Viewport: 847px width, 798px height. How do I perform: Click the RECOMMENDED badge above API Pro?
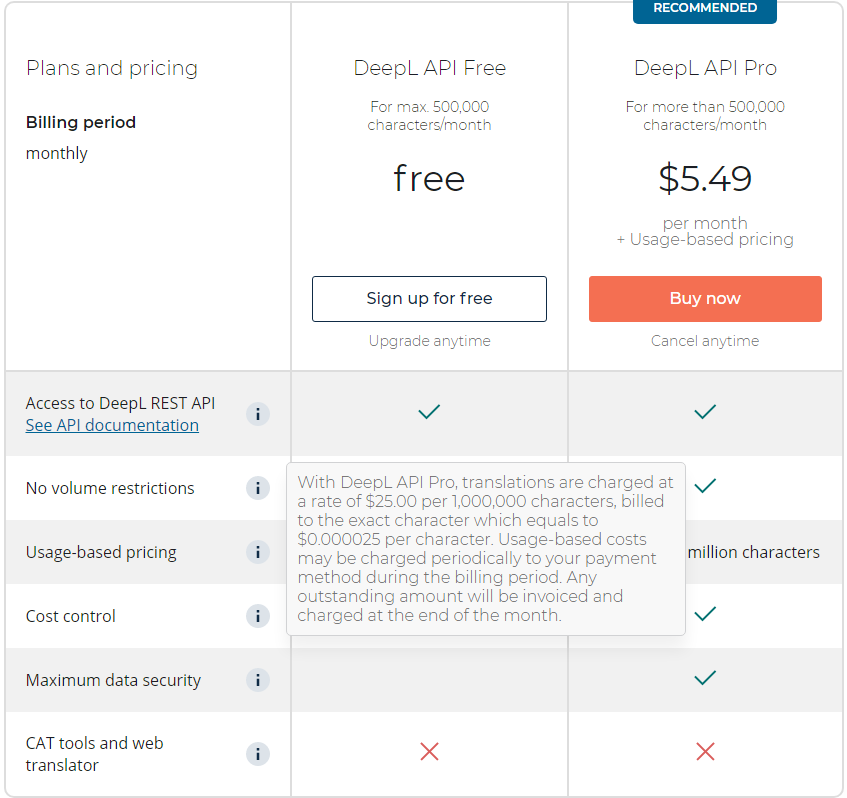click(704, 10)
